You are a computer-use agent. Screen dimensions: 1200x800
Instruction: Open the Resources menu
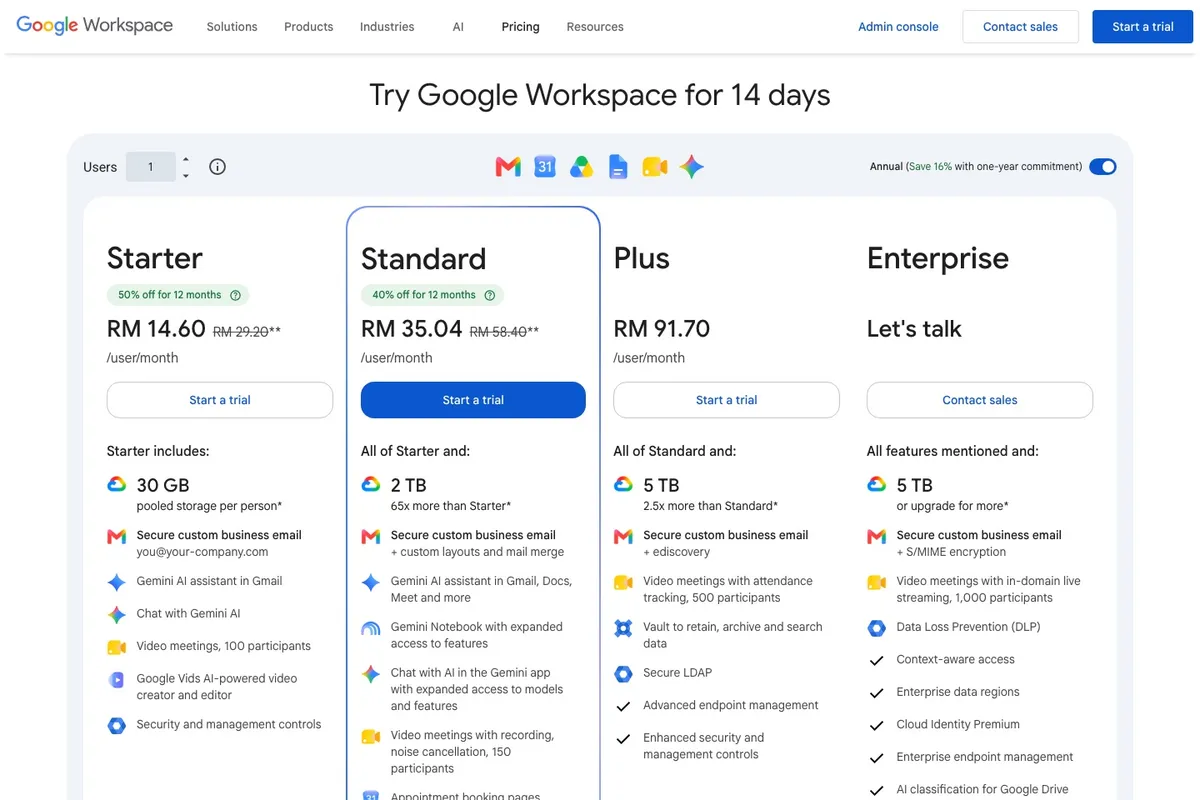[x=595, y=27]
